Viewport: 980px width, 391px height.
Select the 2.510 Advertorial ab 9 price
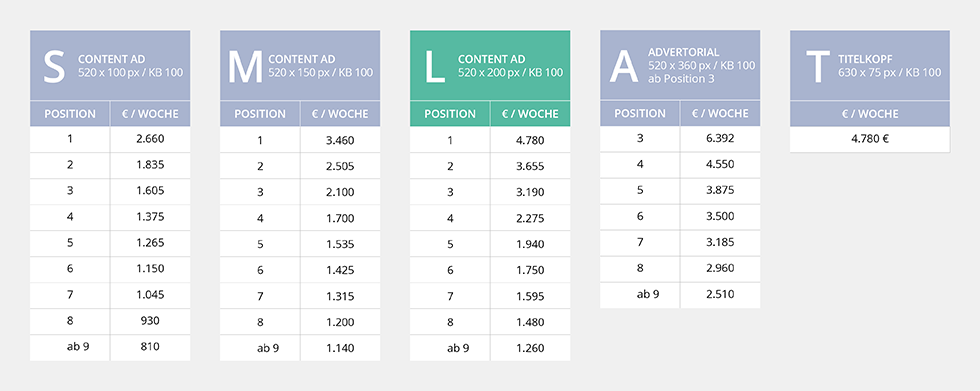click(x=720, y=294)
